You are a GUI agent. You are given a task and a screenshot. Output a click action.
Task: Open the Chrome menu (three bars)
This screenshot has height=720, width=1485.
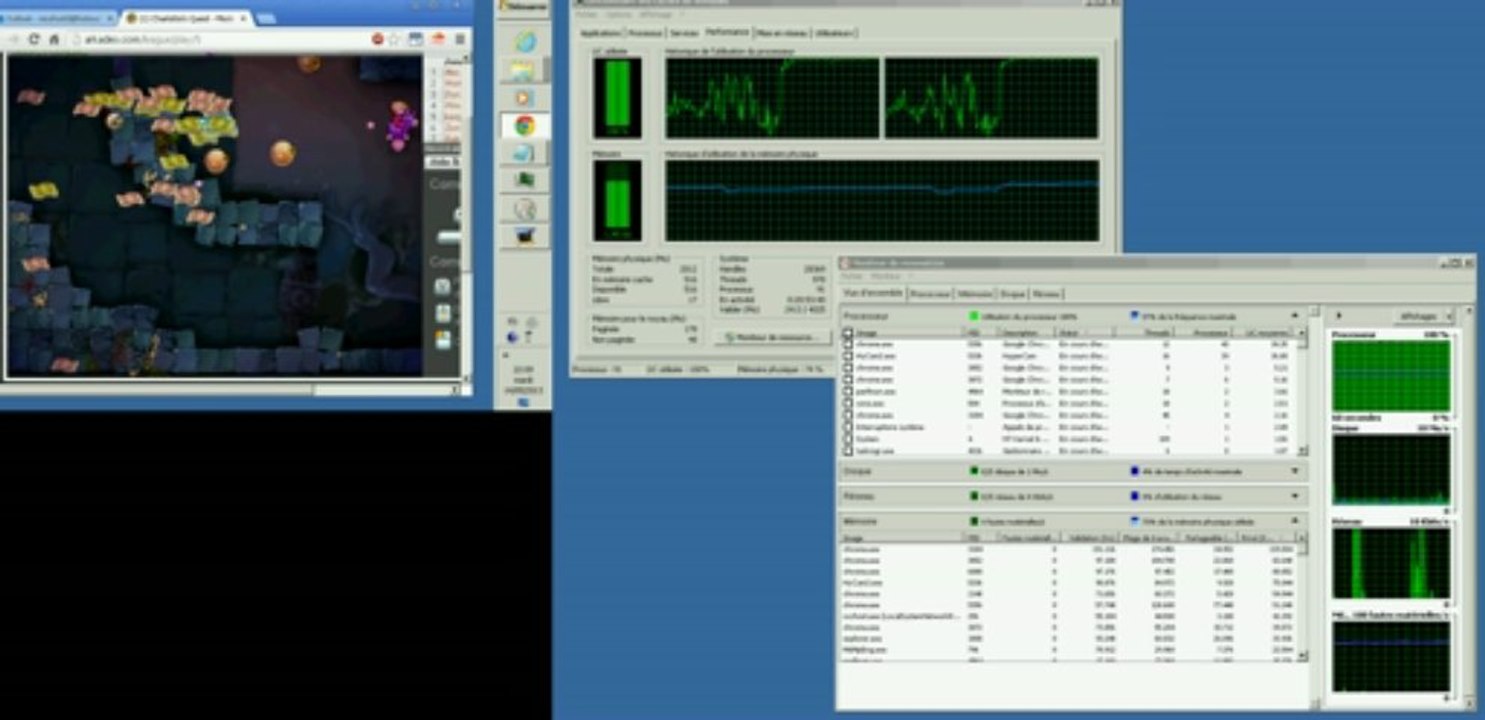[x=460, y=39]
